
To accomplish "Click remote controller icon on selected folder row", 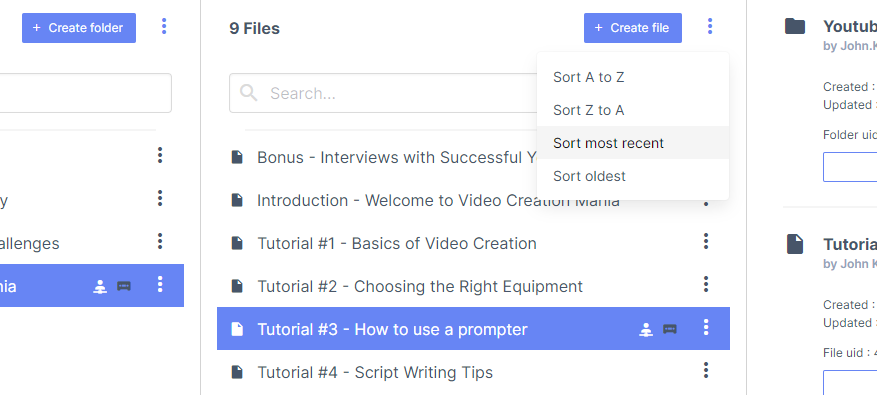I will [124, 286].
